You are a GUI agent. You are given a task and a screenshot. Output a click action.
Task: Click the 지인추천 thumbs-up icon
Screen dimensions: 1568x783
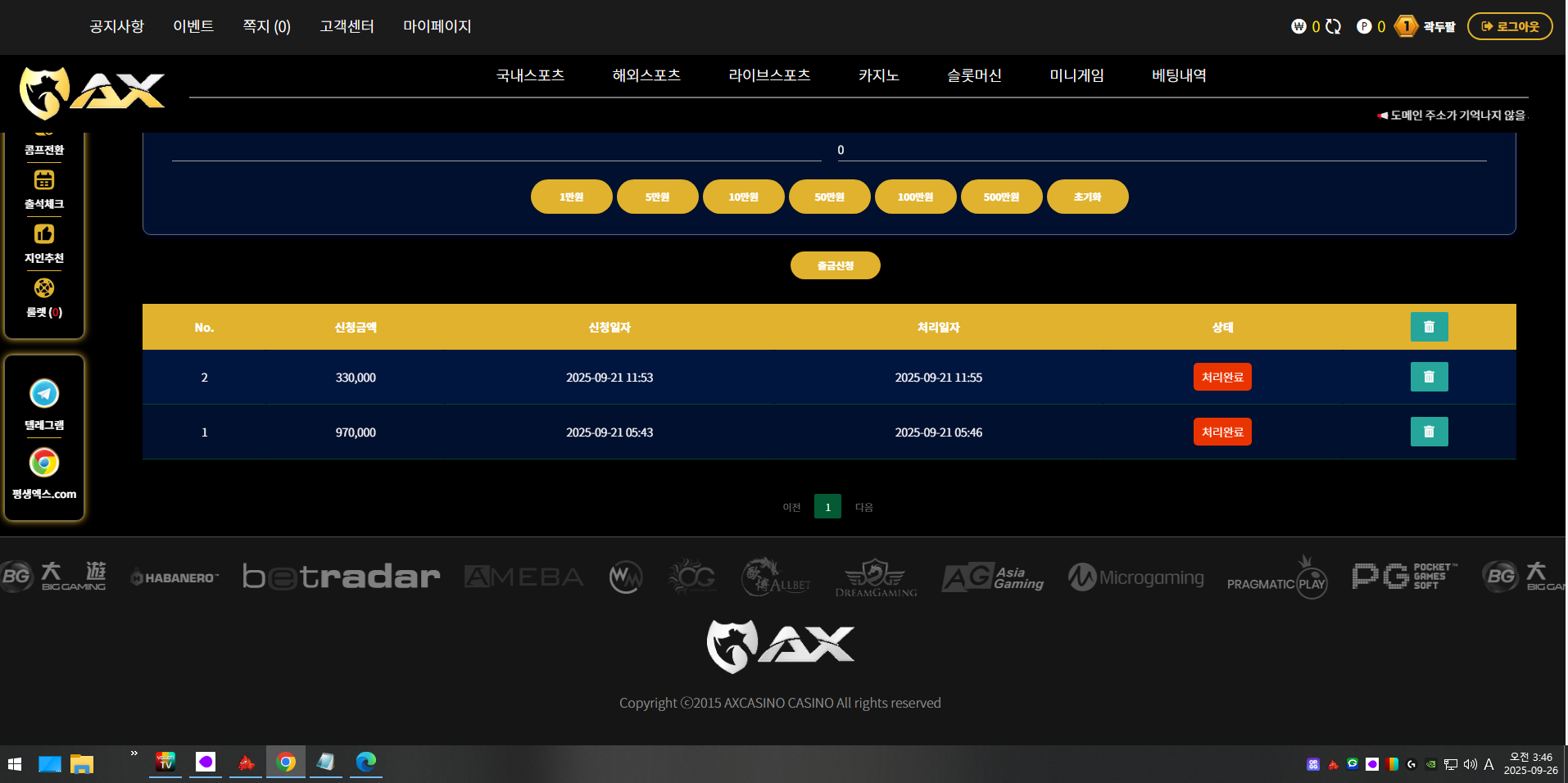pyautogui.click(x=44, y=234)
